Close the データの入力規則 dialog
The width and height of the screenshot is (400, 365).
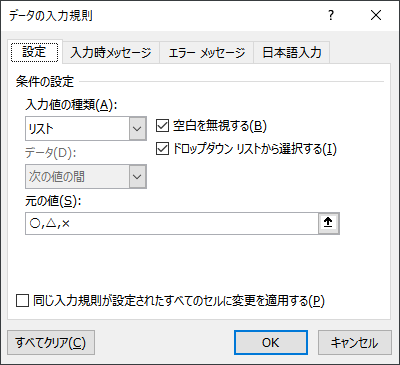click(376, 15)
